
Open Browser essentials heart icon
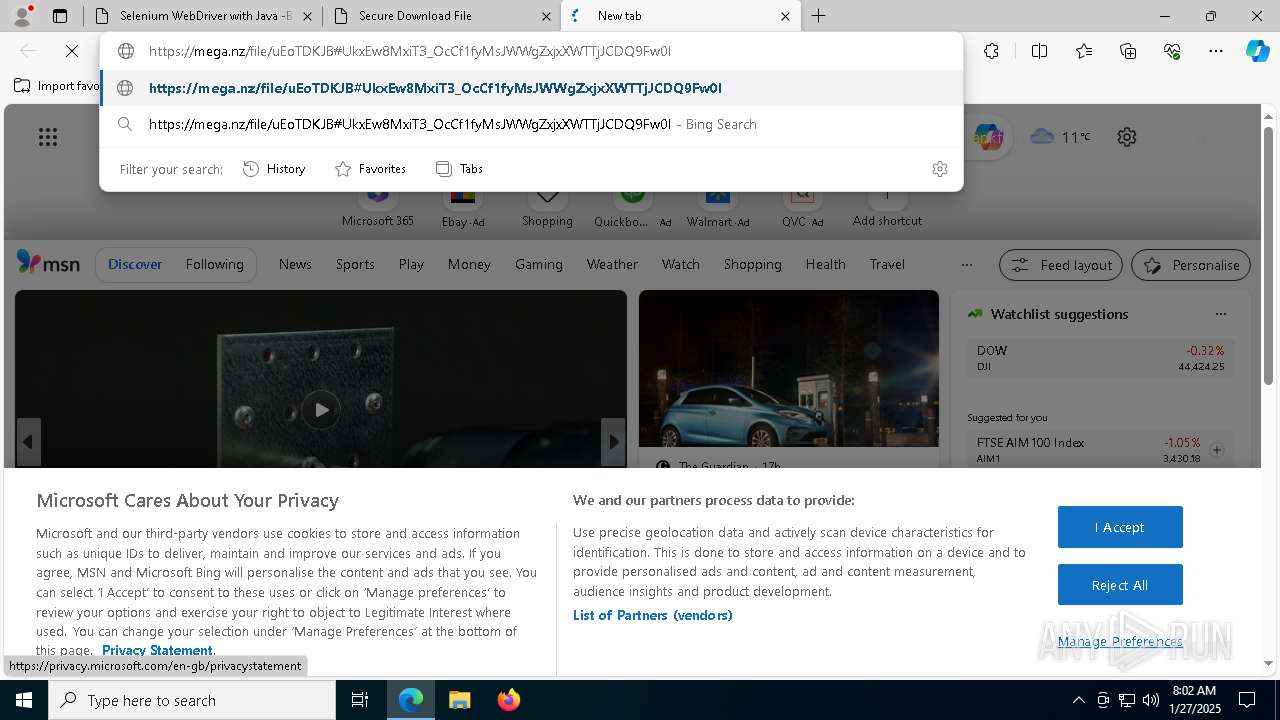1172,51
